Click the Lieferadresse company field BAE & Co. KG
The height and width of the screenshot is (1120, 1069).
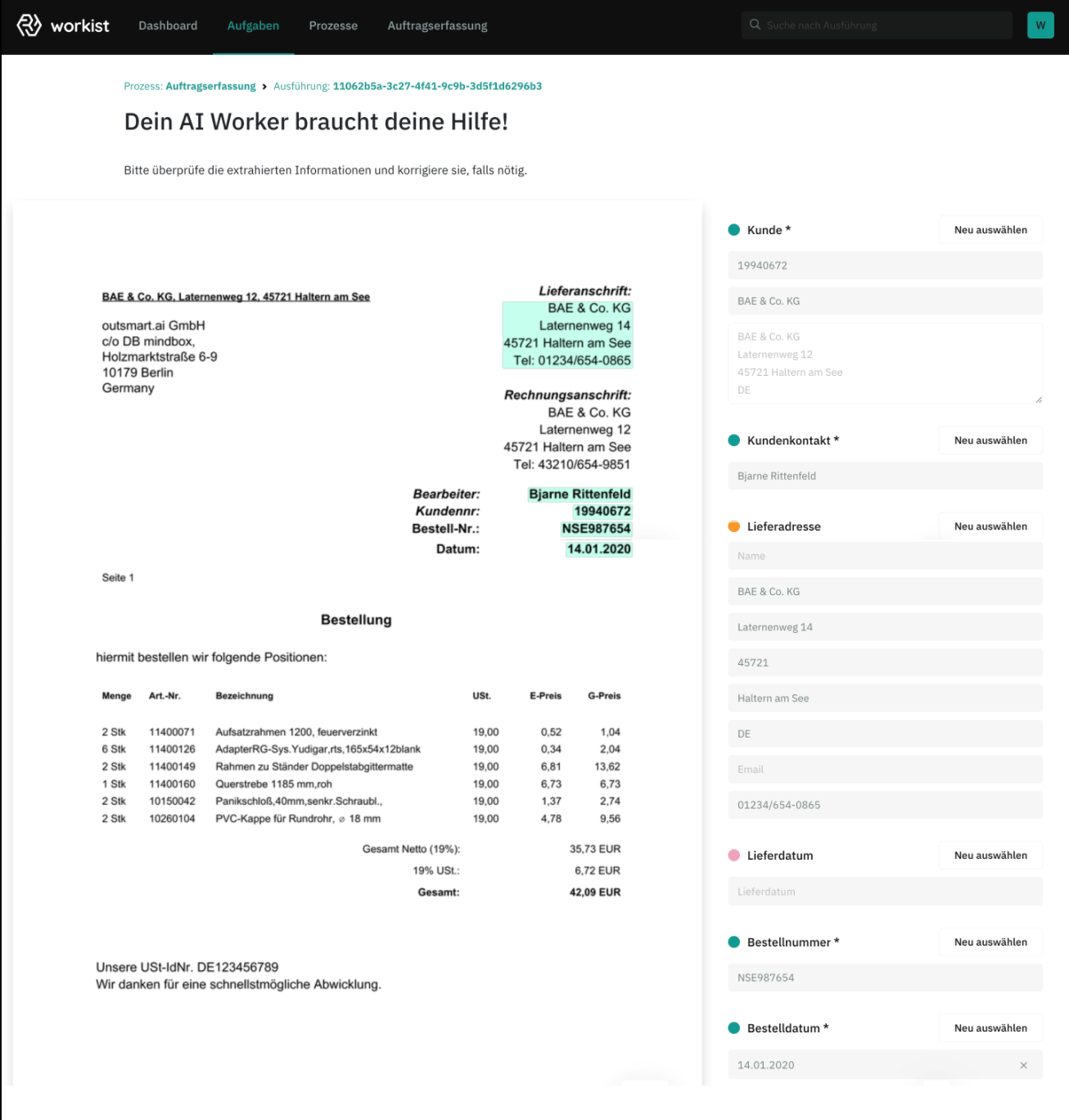(885, 591)
